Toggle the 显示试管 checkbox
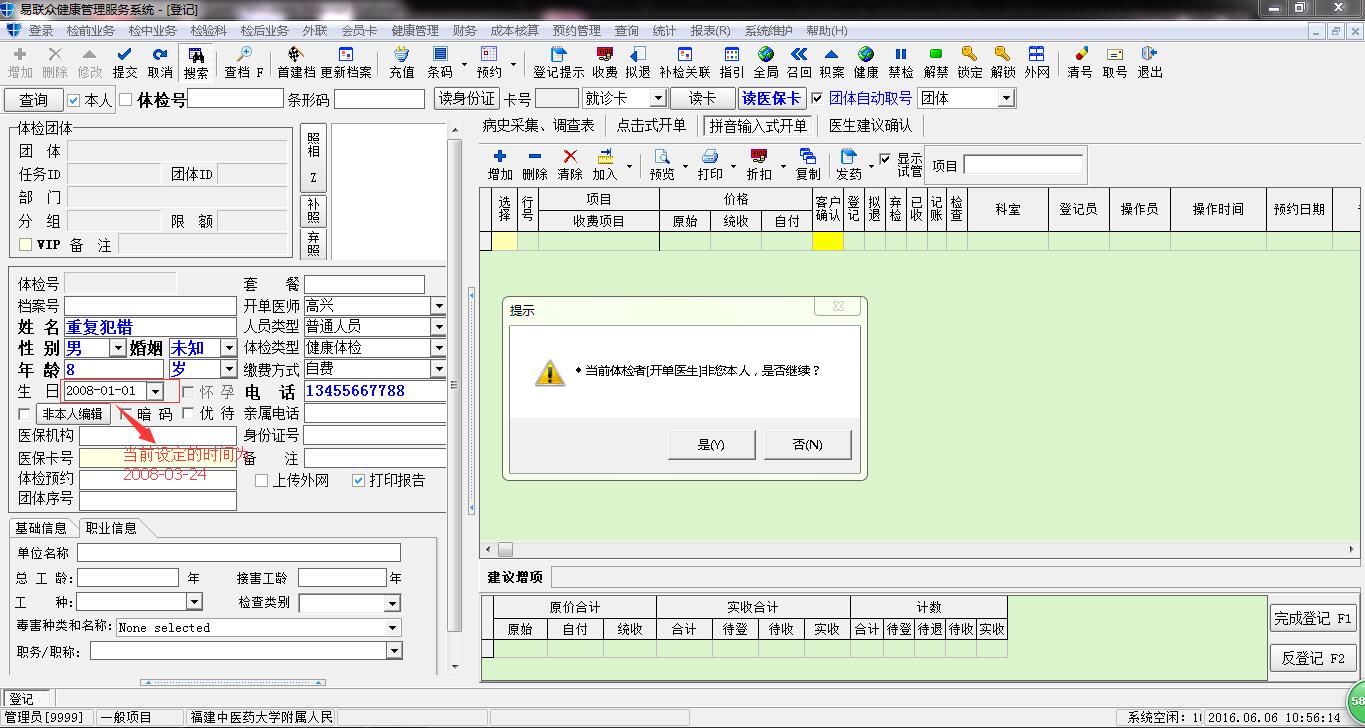This screenshot has width=1365, height=728. [x=884, y=159]
